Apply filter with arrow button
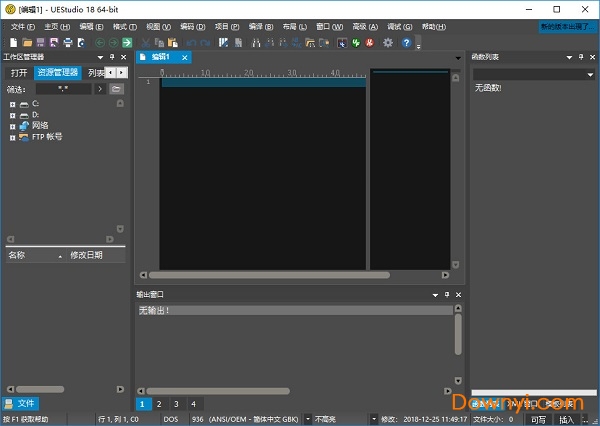Image resolution: width=600 pixels, height=426 pixels. point(100,89)
